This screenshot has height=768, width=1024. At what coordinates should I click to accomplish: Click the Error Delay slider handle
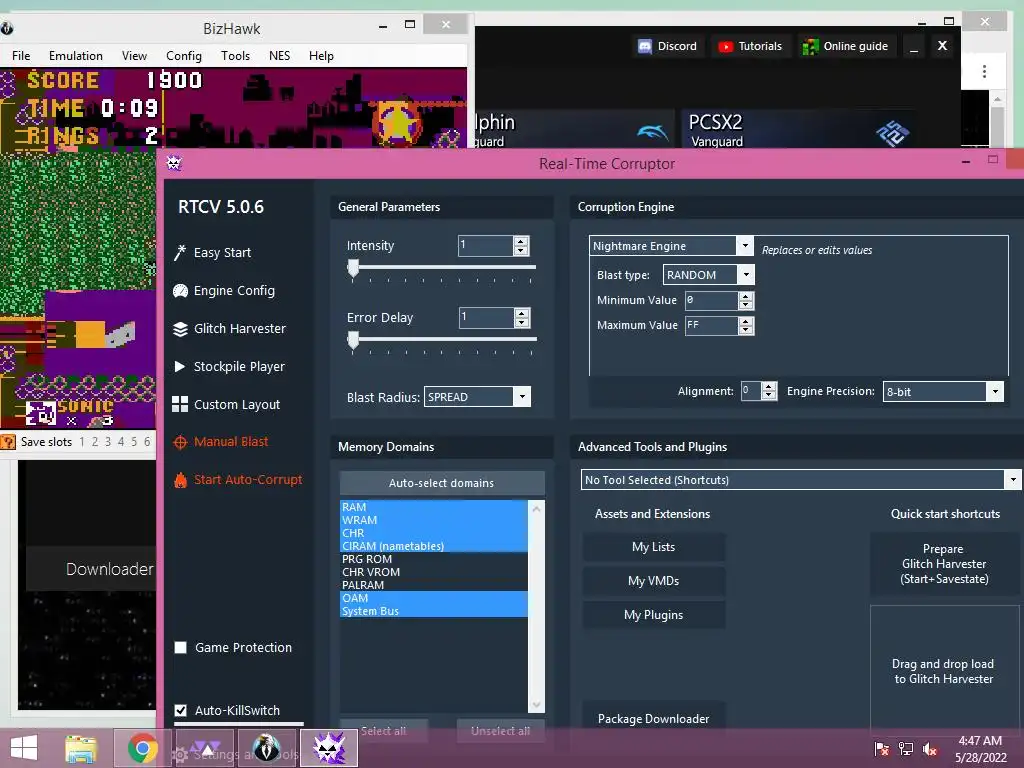pyautogui.click(x=353, y=340)
